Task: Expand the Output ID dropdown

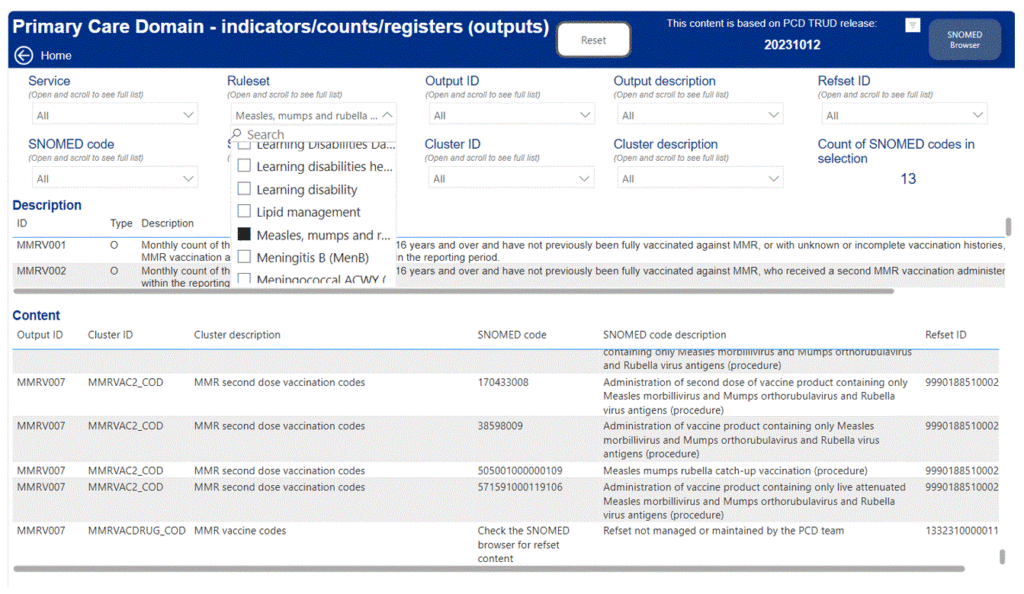Action: 511,115
